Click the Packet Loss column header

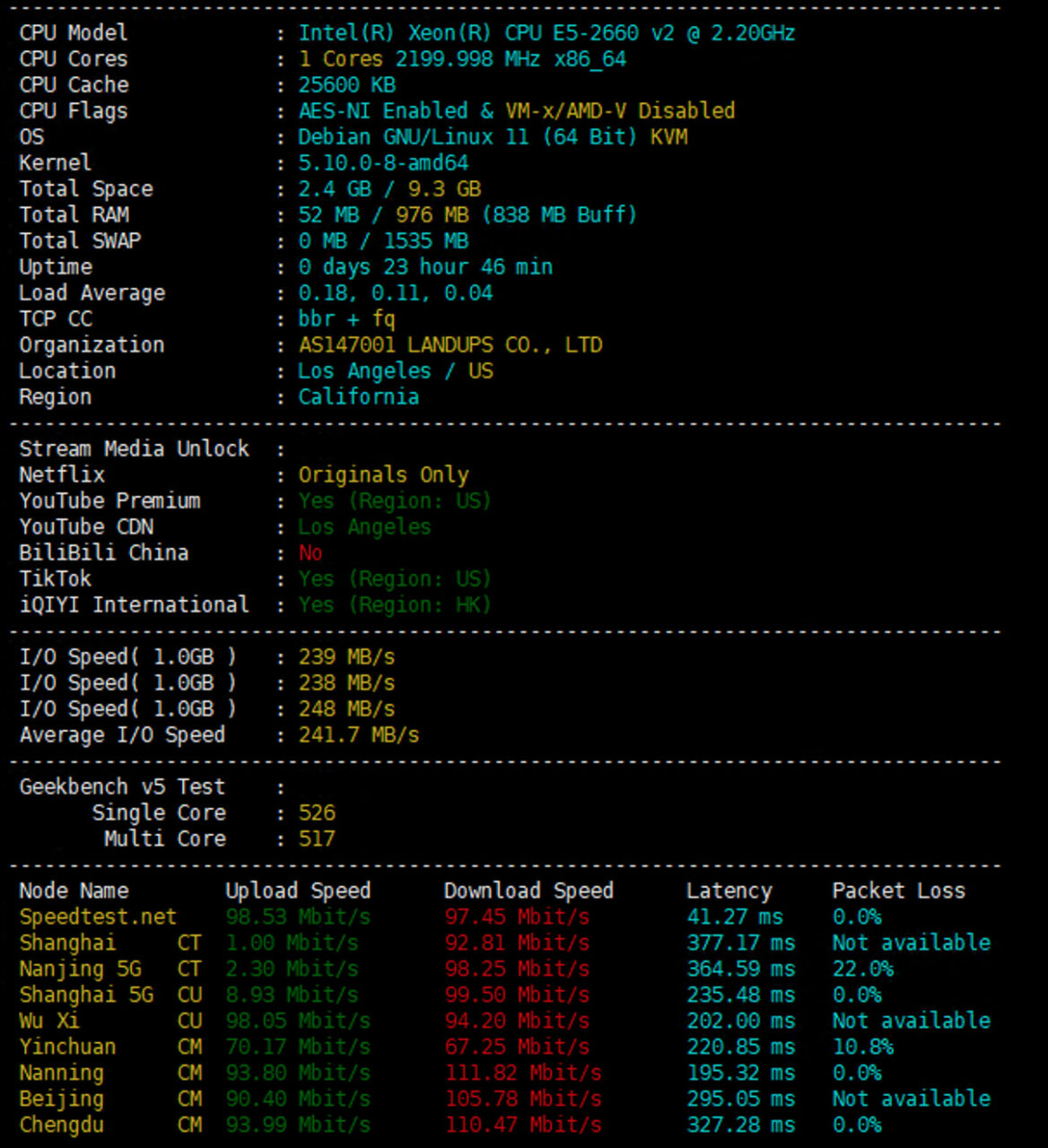coord(898,891)
